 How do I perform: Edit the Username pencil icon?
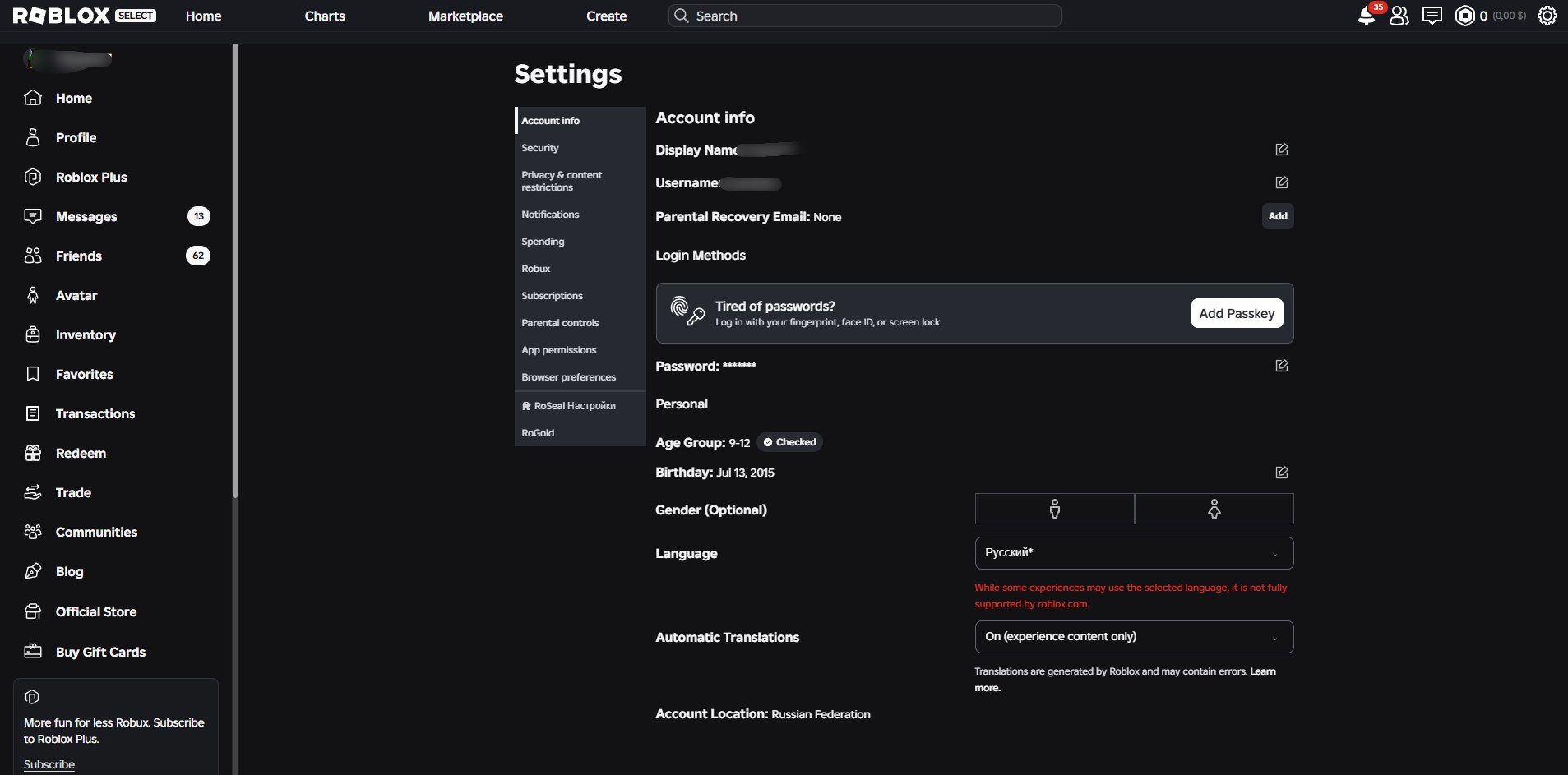click(x=1282, y=182)
